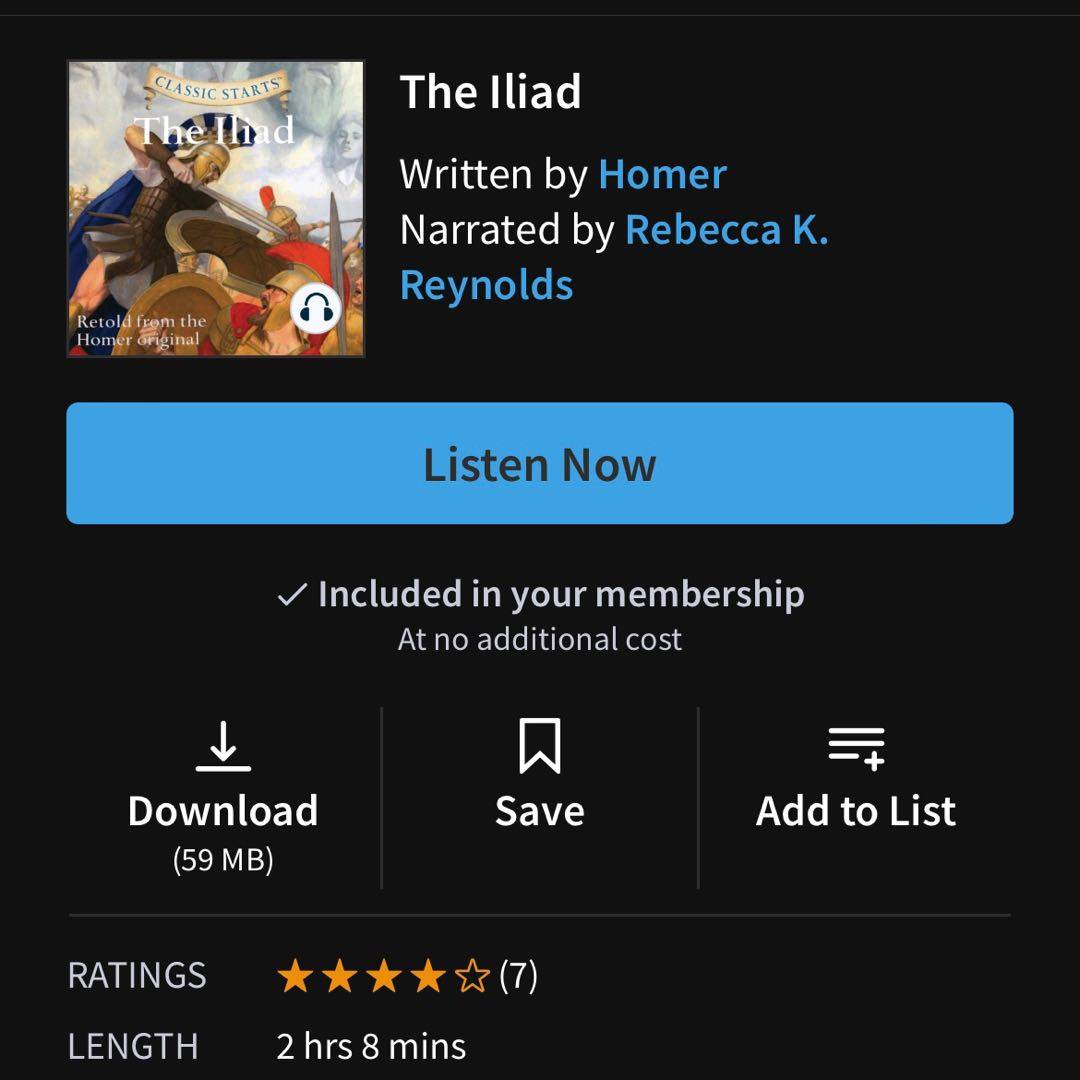The width and height of the screenshot is (1080, 1080).
Task: Click the membership checkmark icon
Action: pos(291,596)
